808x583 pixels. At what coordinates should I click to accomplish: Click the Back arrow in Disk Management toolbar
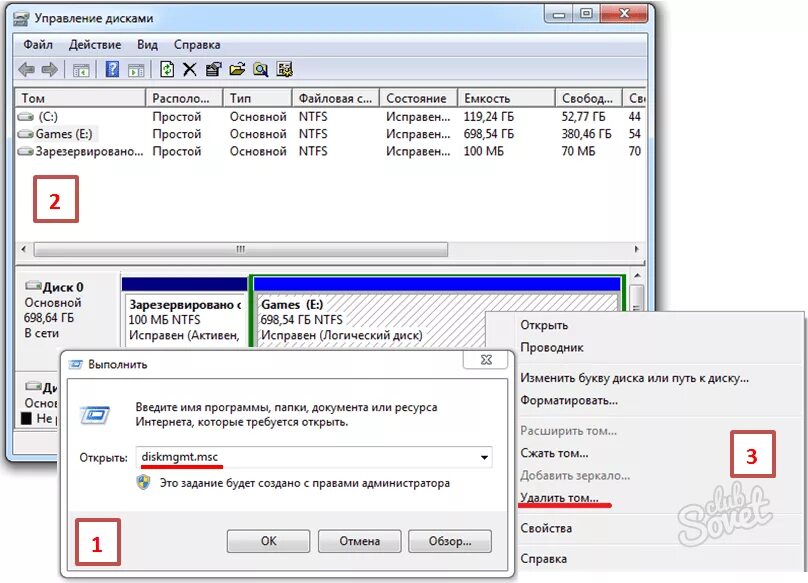point(26,69)
